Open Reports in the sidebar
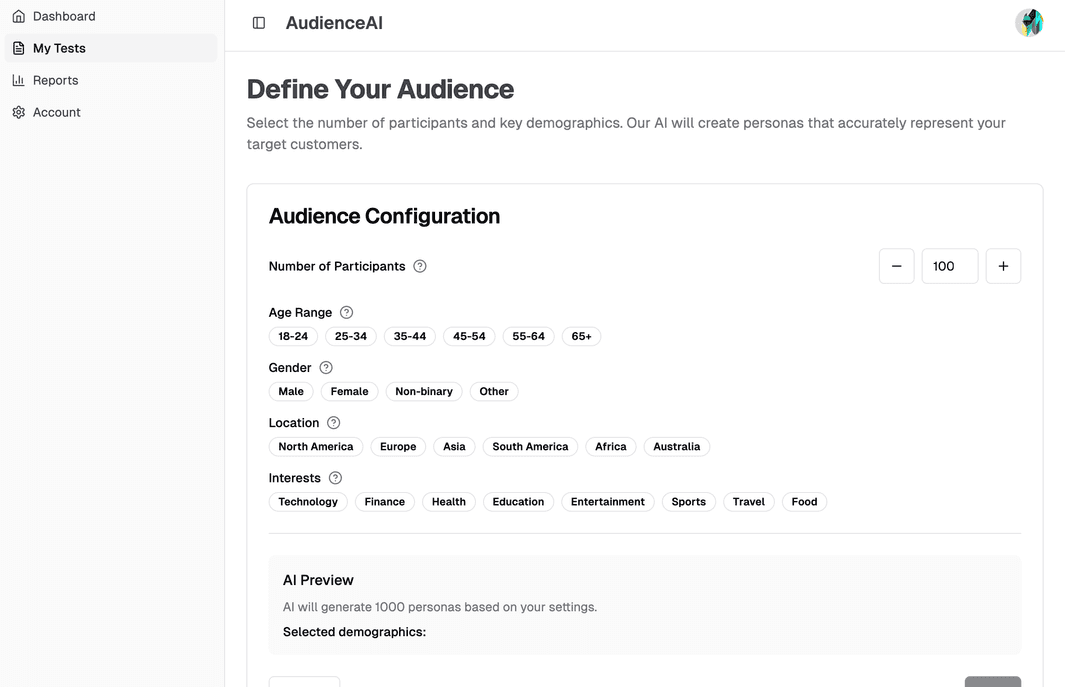1080x687 pixels. 111,80
